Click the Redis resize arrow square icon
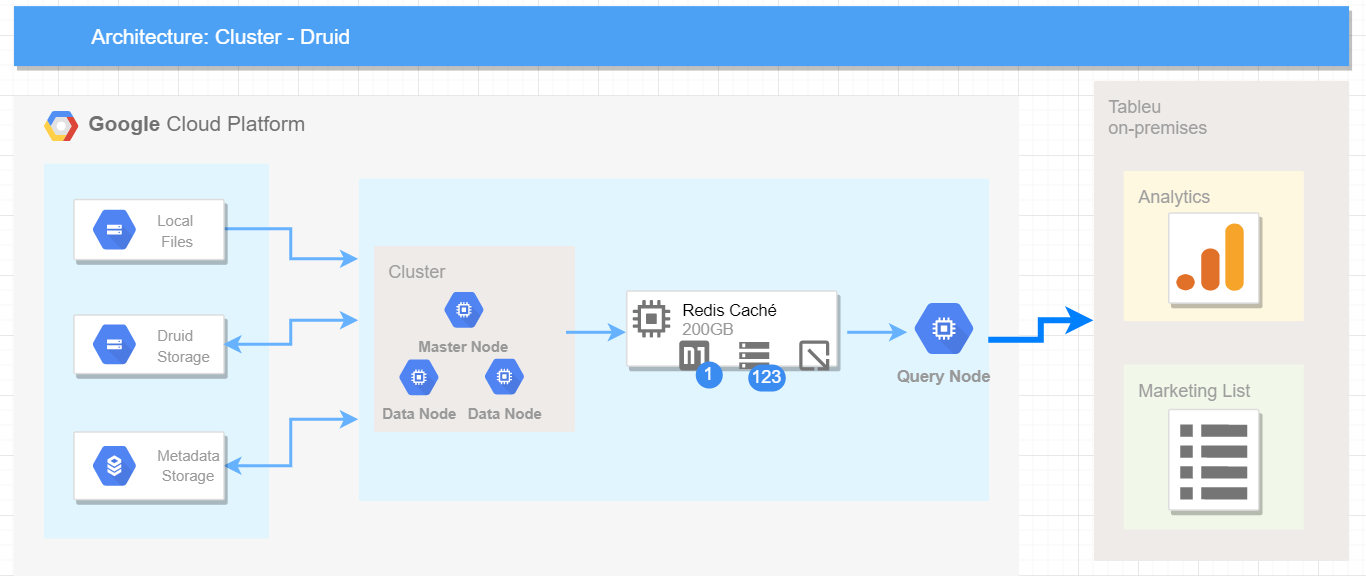Screen dimensions: 1366x576 (814, 355)
